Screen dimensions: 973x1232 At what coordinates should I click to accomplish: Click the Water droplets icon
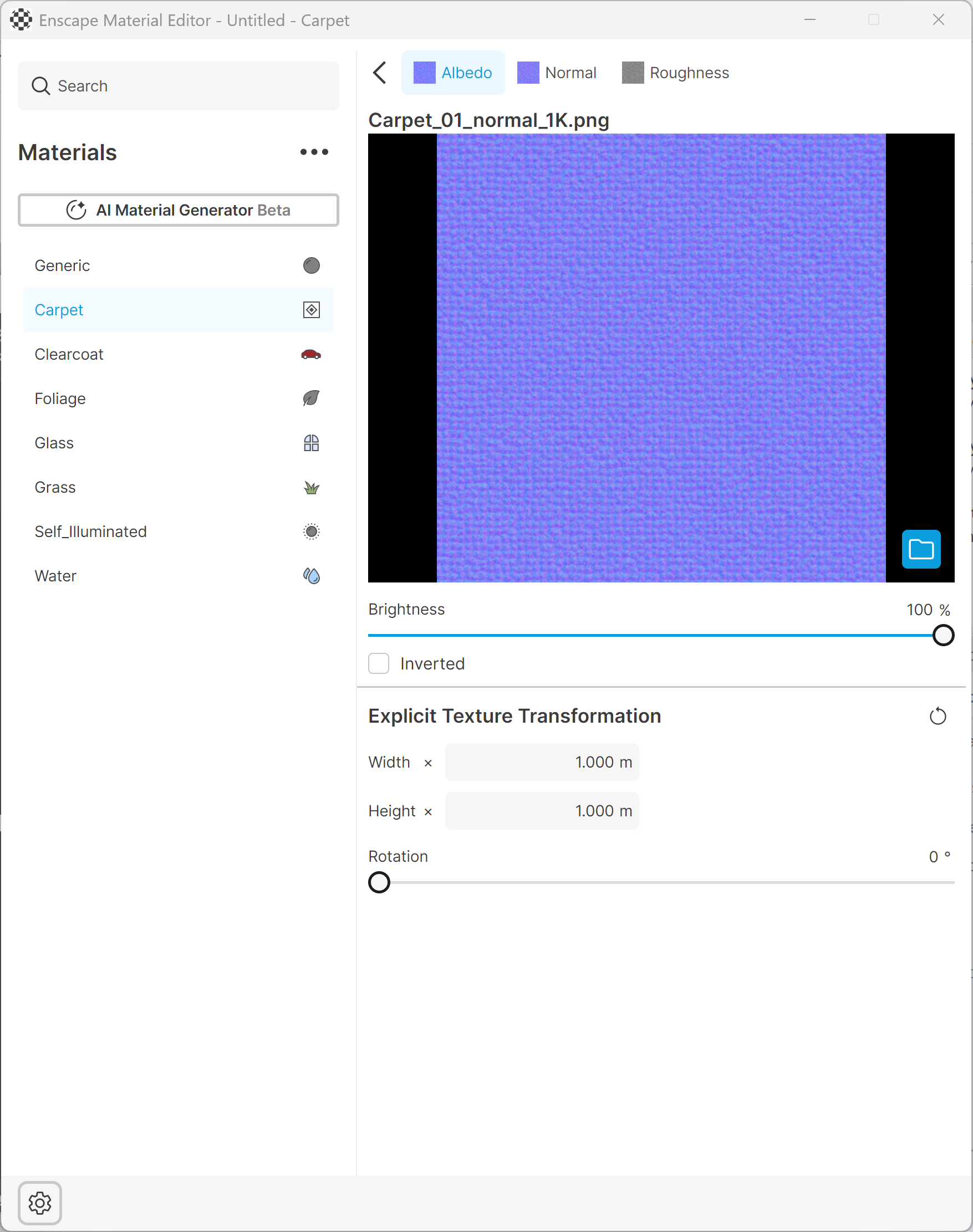click(x=312, y=576)
